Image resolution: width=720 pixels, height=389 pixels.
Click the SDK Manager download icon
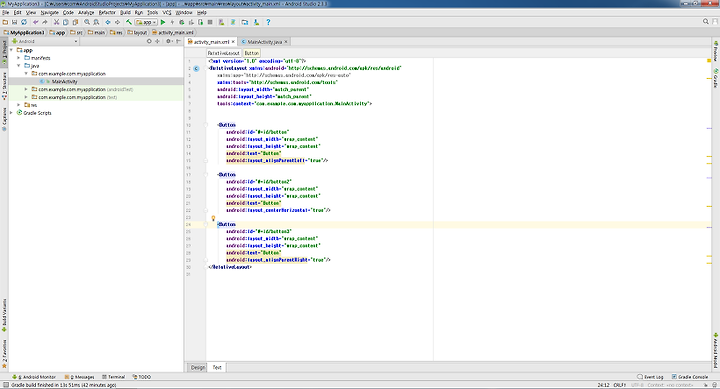(256, 22)
